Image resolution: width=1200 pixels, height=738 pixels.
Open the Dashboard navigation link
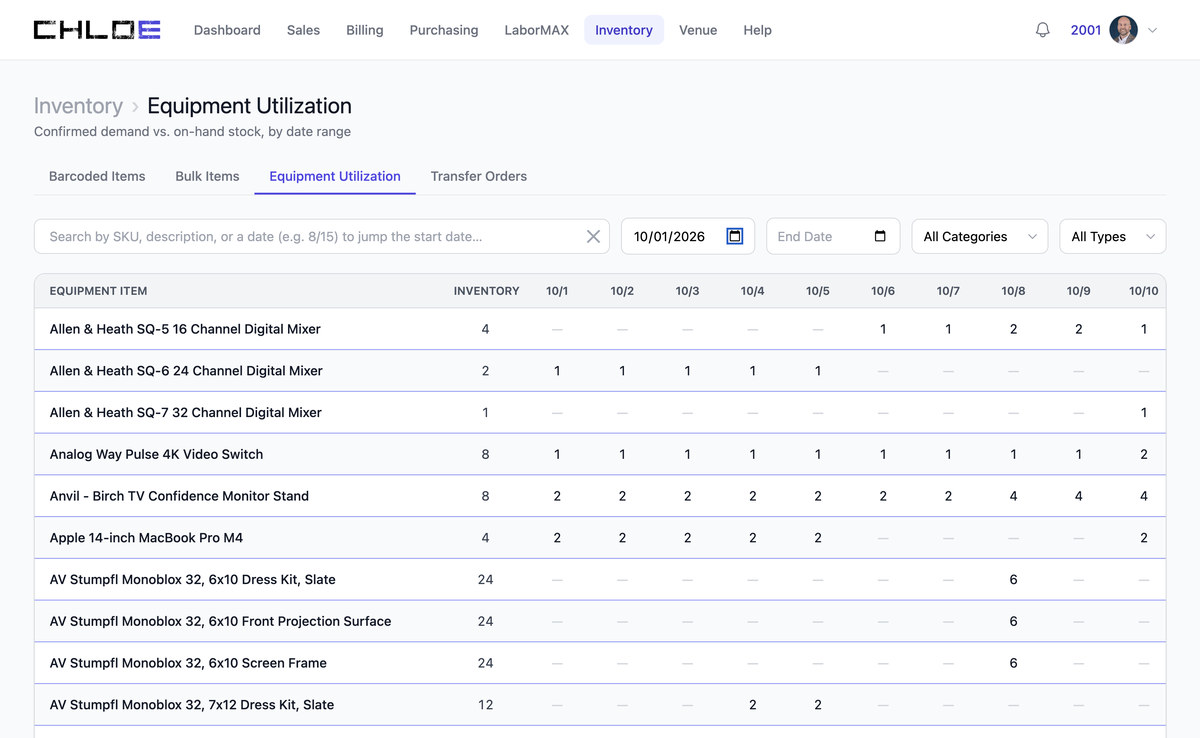pyautogui.click(x=227, y=30)
